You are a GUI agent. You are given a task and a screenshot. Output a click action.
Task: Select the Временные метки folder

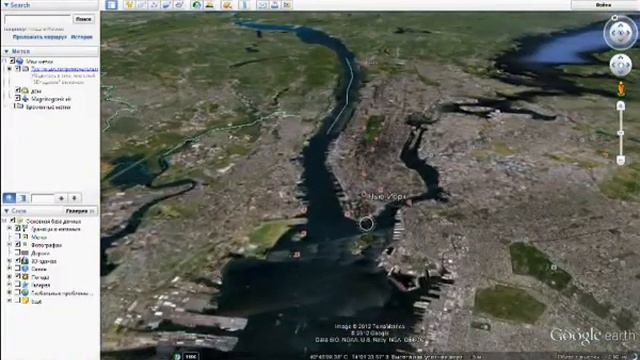coord(48,107)
